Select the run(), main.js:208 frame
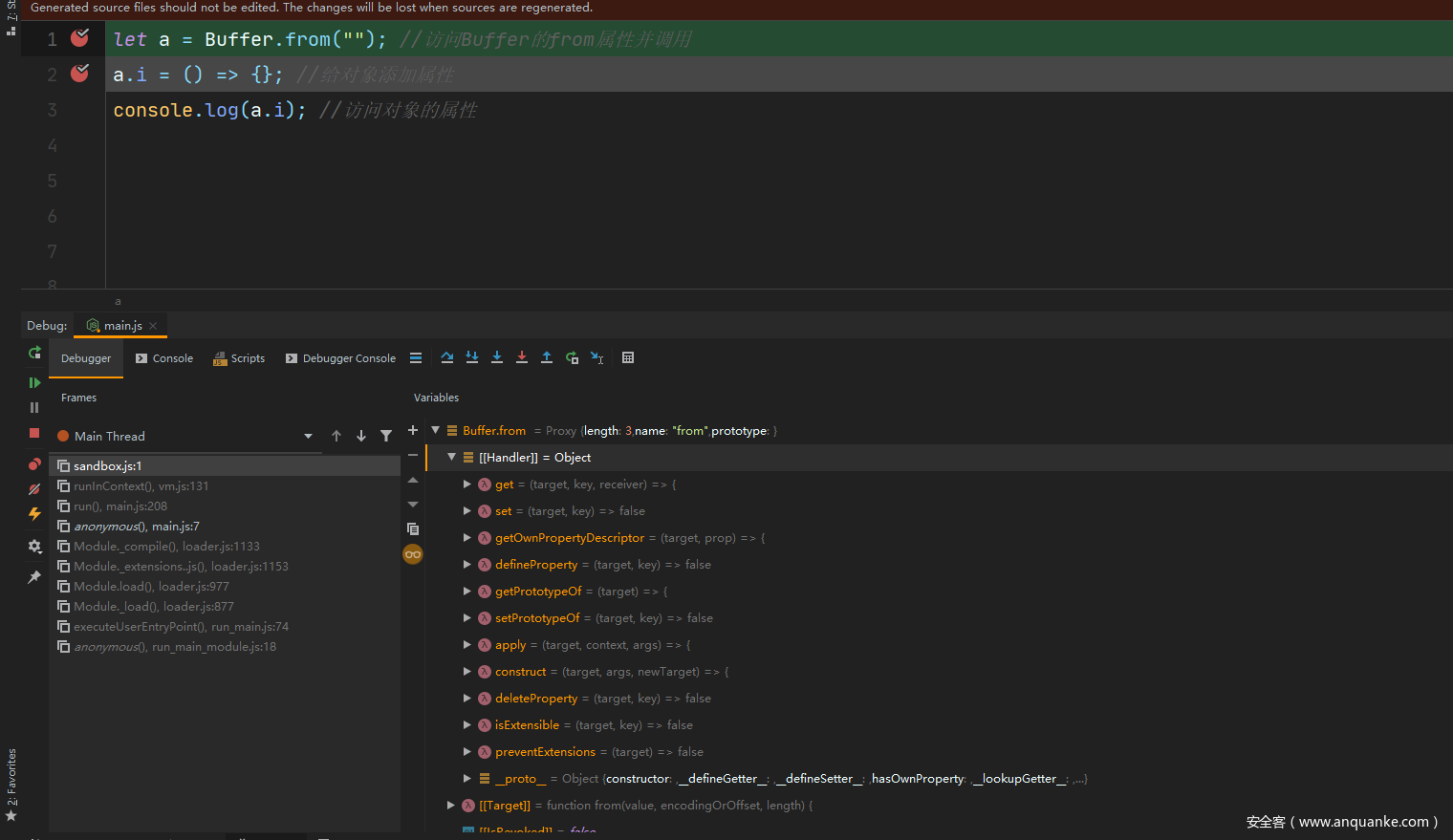The height and width of the screenshot is (840, 1453). click(120, 506)
